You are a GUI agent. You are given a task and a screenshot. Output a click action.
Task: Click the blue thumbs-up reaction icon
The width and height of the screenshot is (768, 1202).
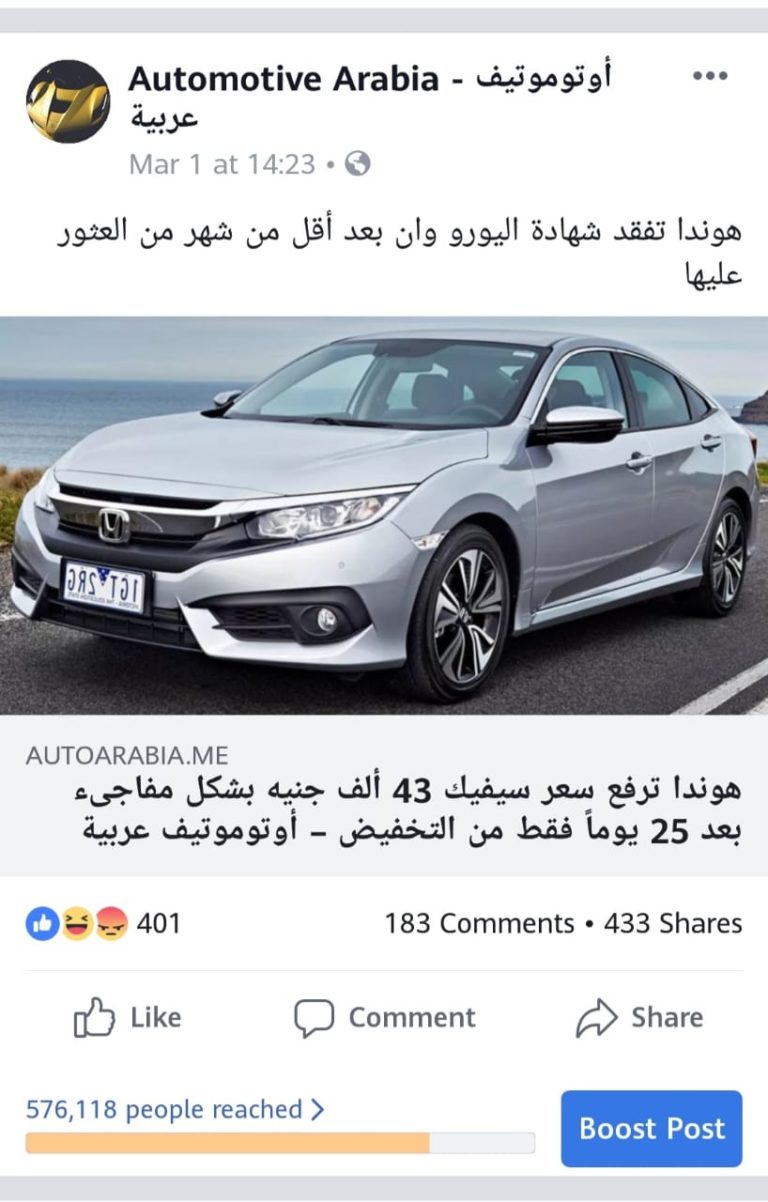pyautogui.click(x=42, y=923)
